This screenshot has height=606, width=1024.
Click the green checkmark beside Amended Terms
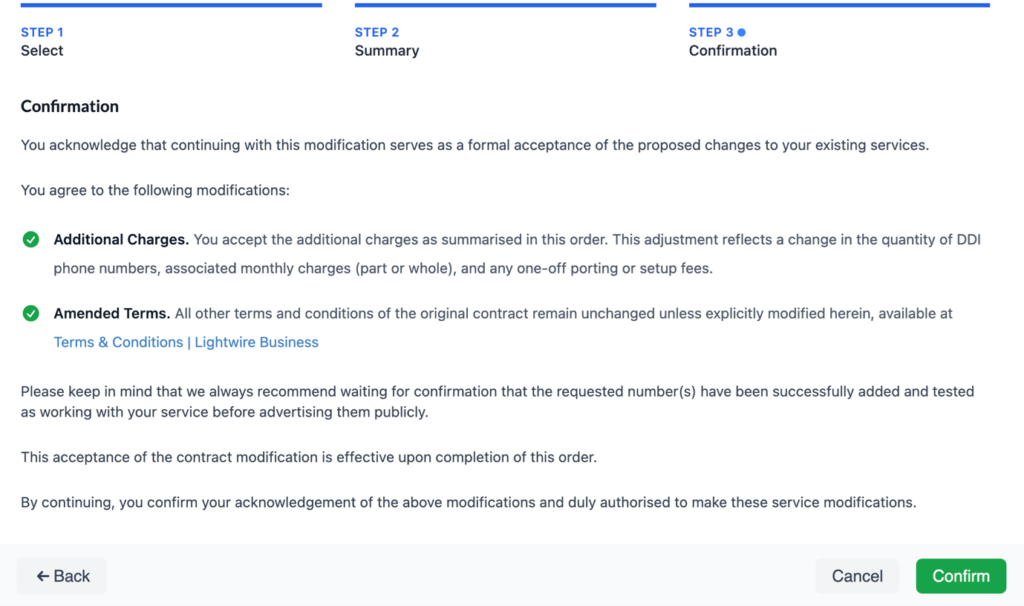click(30, 313)
